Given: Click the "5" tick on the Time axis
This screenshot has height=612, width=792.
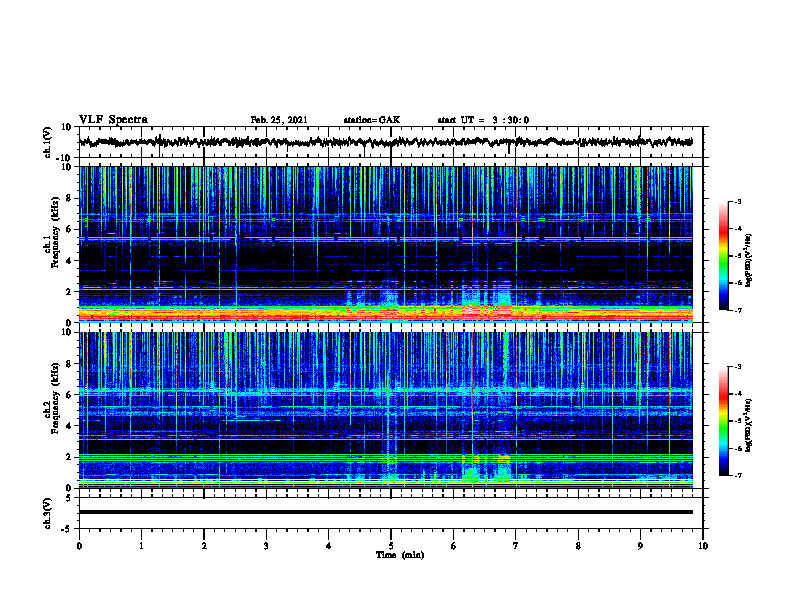Looking at the screenshot, I should 391,546.
